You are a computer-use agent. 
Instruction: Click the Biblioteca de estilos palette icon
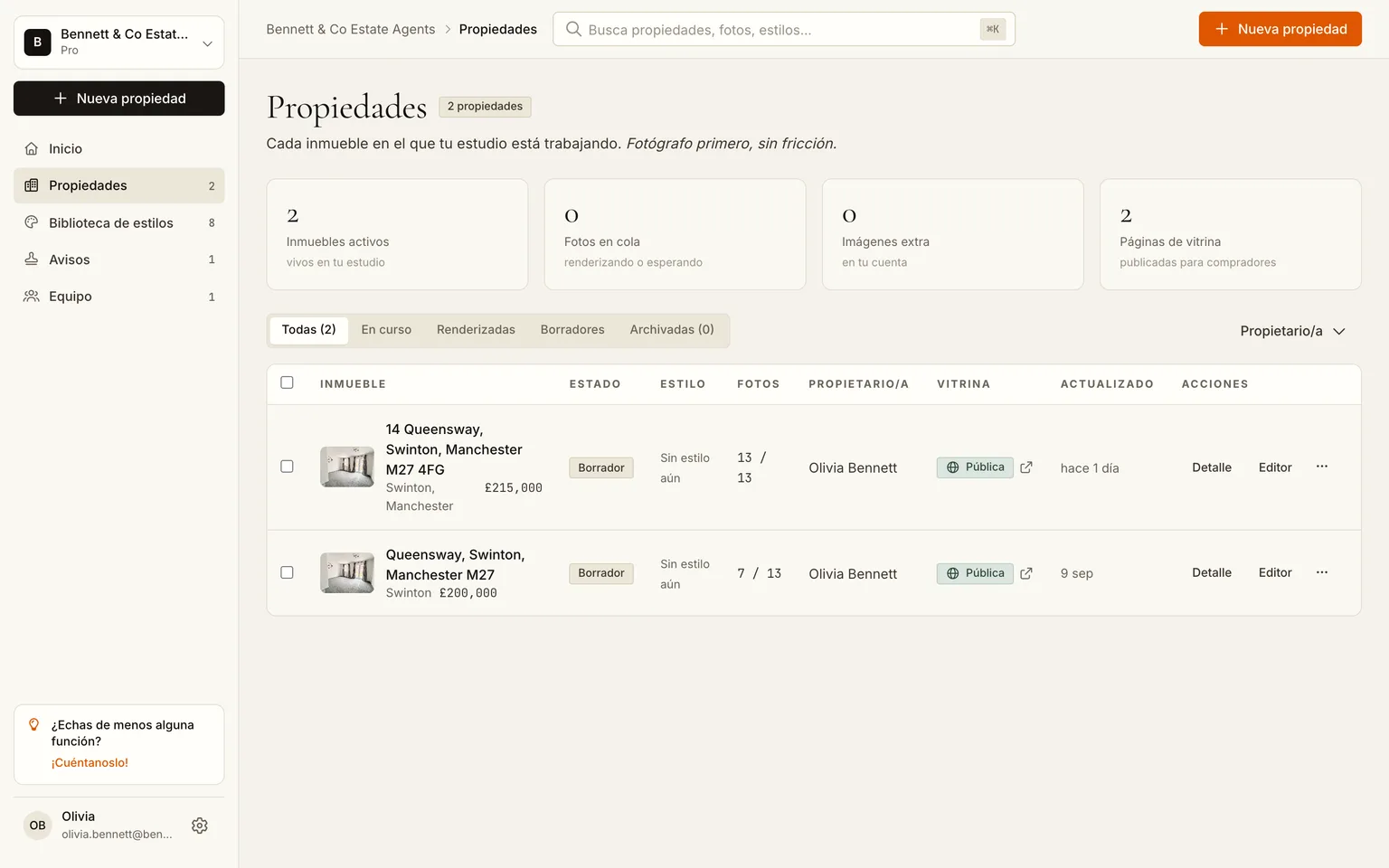point(32,222)
